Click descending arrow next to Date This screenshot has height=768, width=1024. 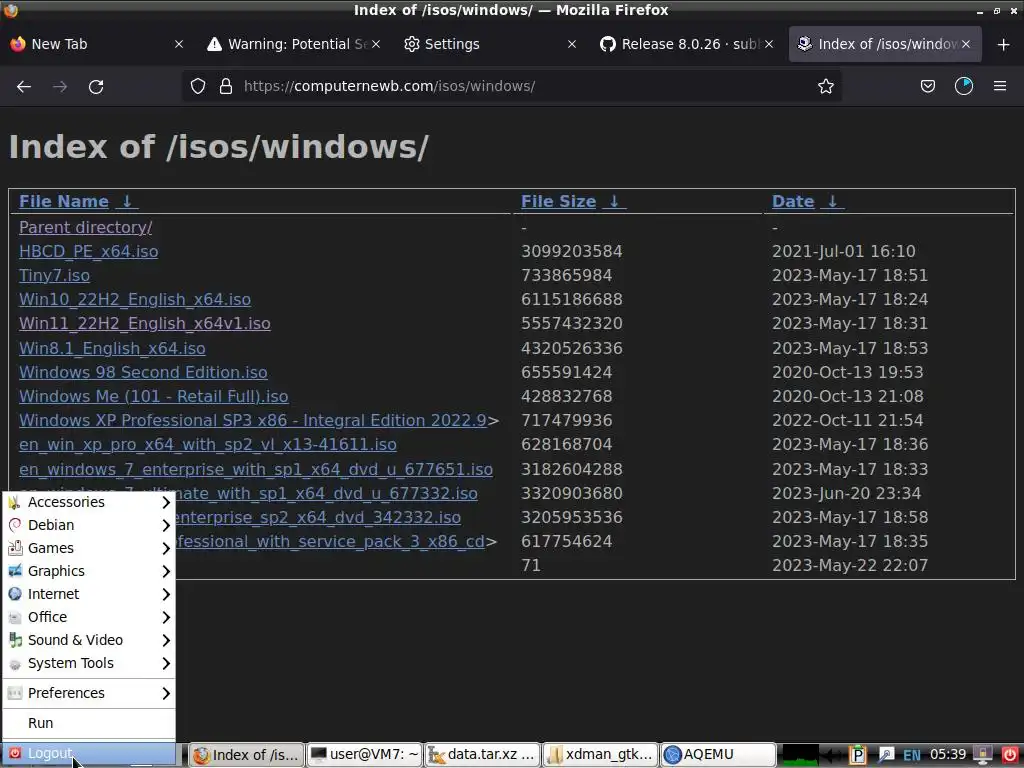click(x=833, y=201)
